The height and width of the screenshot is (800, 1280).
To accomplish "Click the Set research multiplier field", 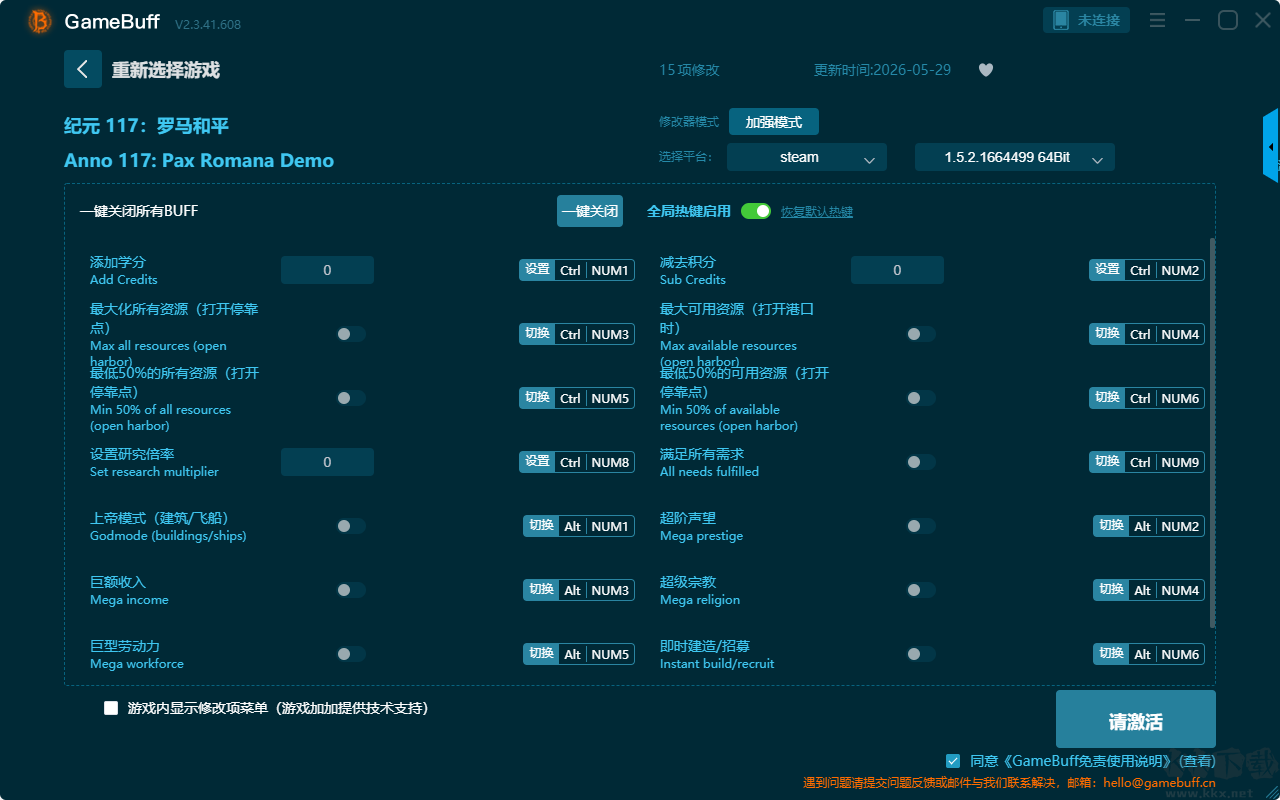I will click(x=327, y=462).
